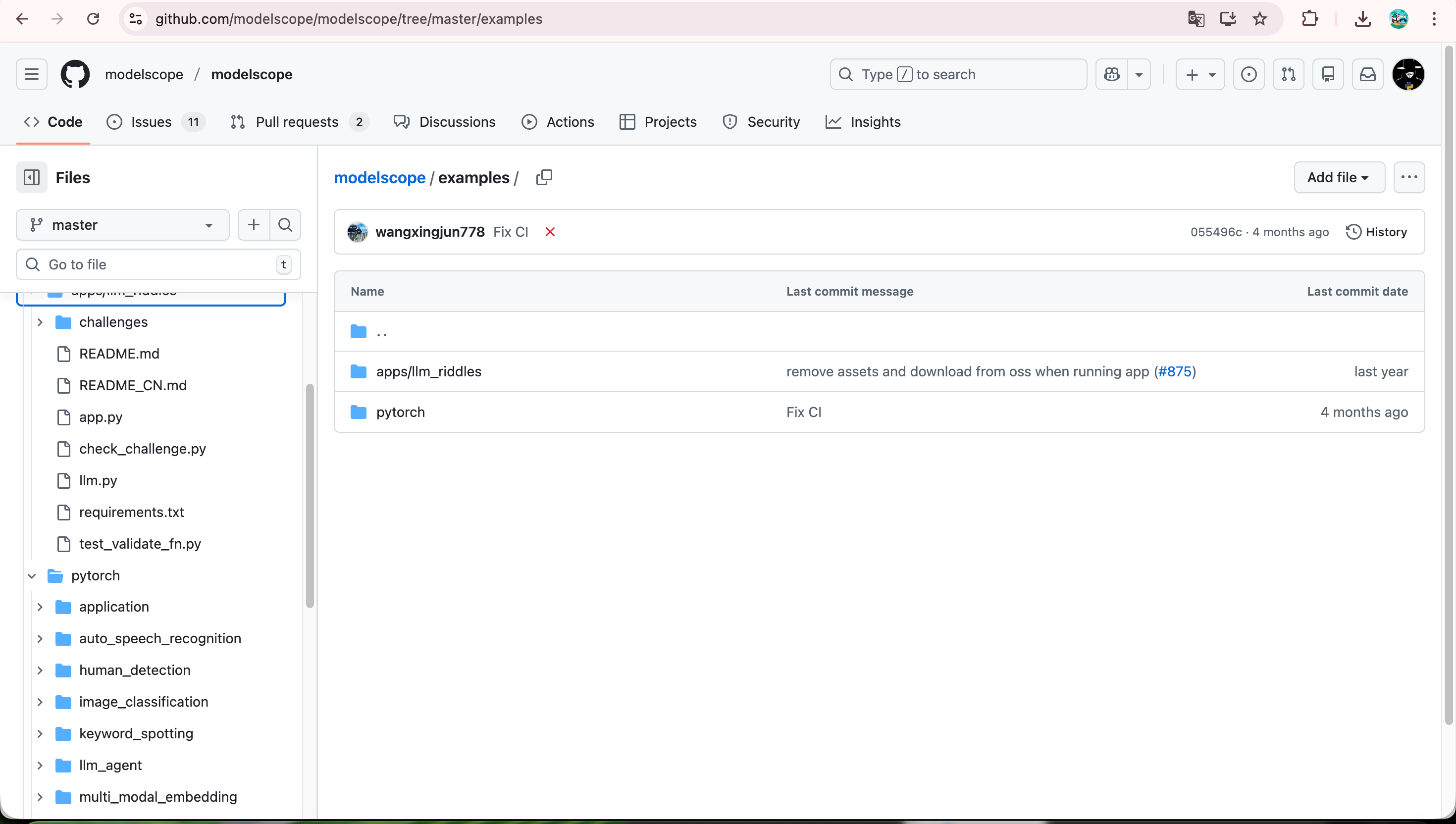Screen dimensions: 1456x824
Task: Click the file tree vertical scrollbar
Action: pyautogui.click(x=310, y=495)
